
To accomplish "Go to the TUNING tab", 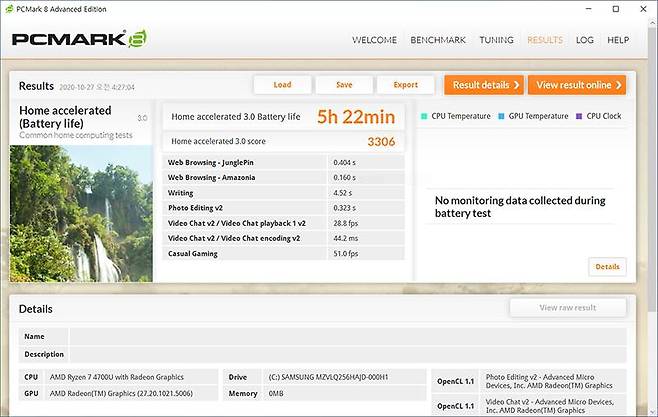I will (x=496, y=40).
